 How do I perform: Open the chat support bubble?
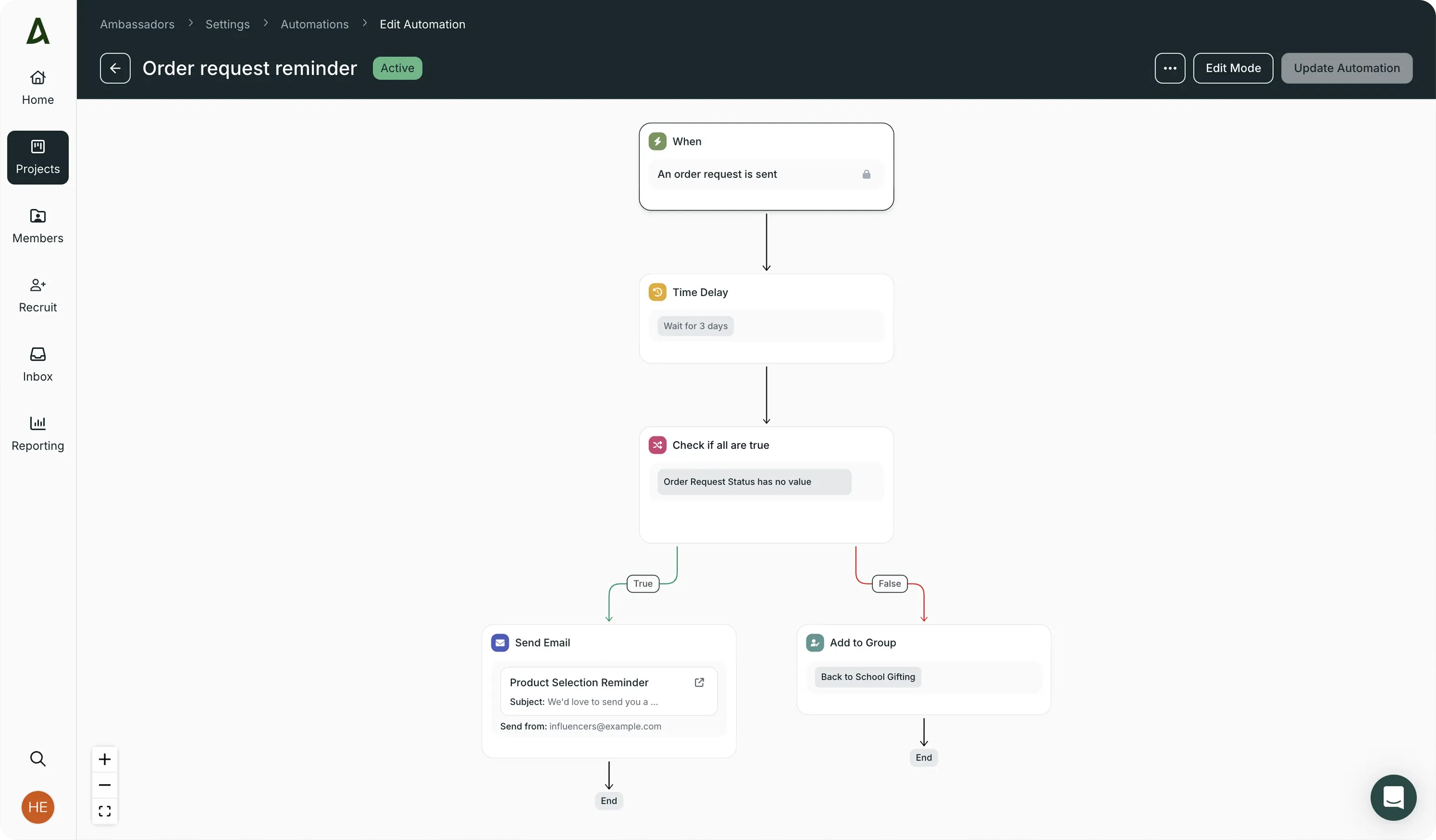1393,797
